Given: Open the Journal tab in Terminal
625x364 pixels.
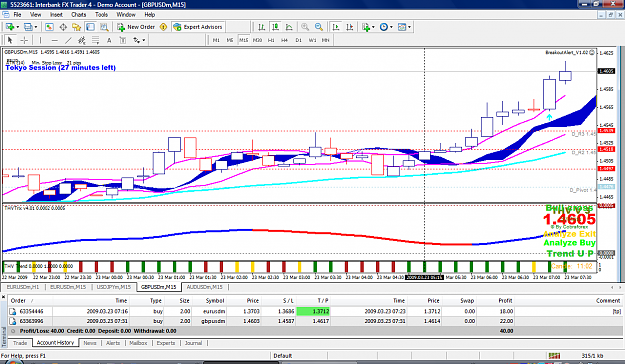Looking at the screenshot, I should 193,343.
